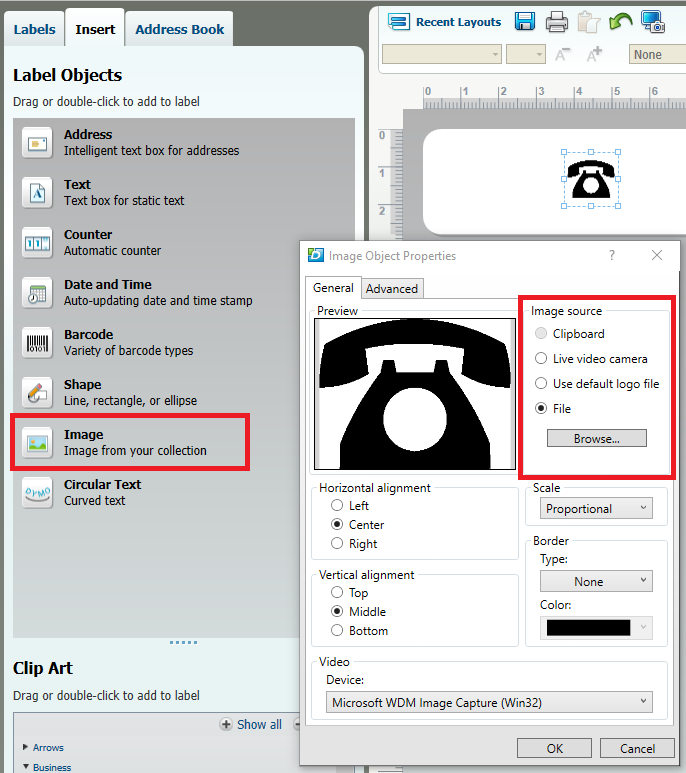Click the Browse... button
686x773 pixels.
[597, 439]
